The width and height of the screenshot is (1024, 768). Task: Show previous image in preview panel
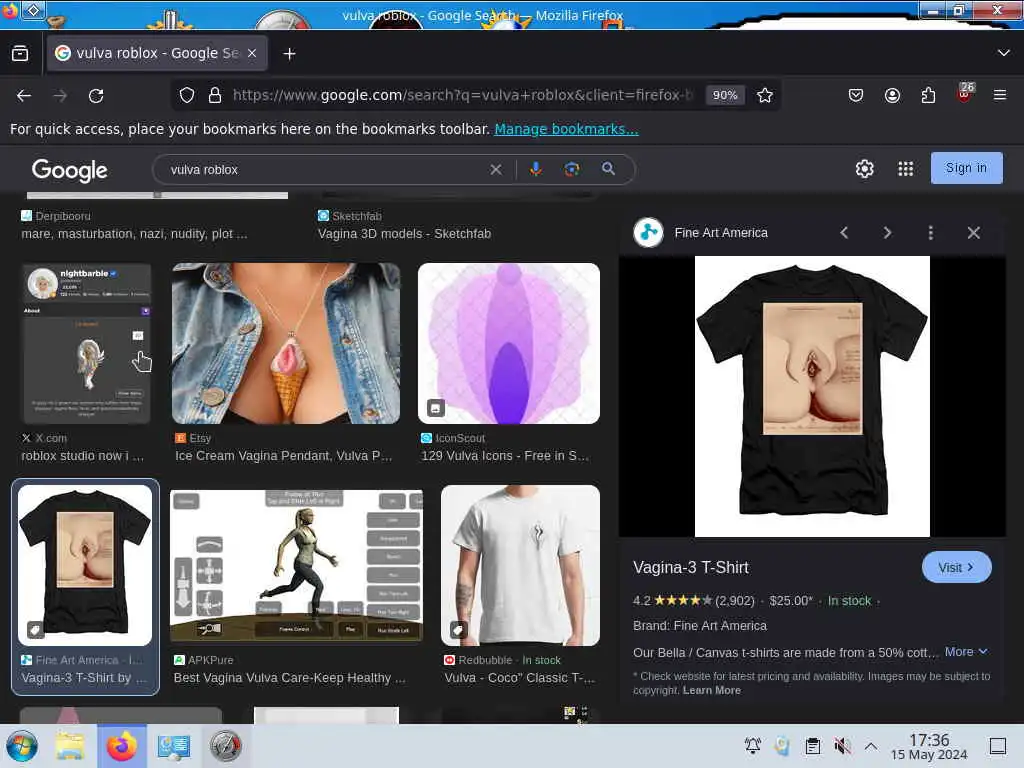coord(844,233)
